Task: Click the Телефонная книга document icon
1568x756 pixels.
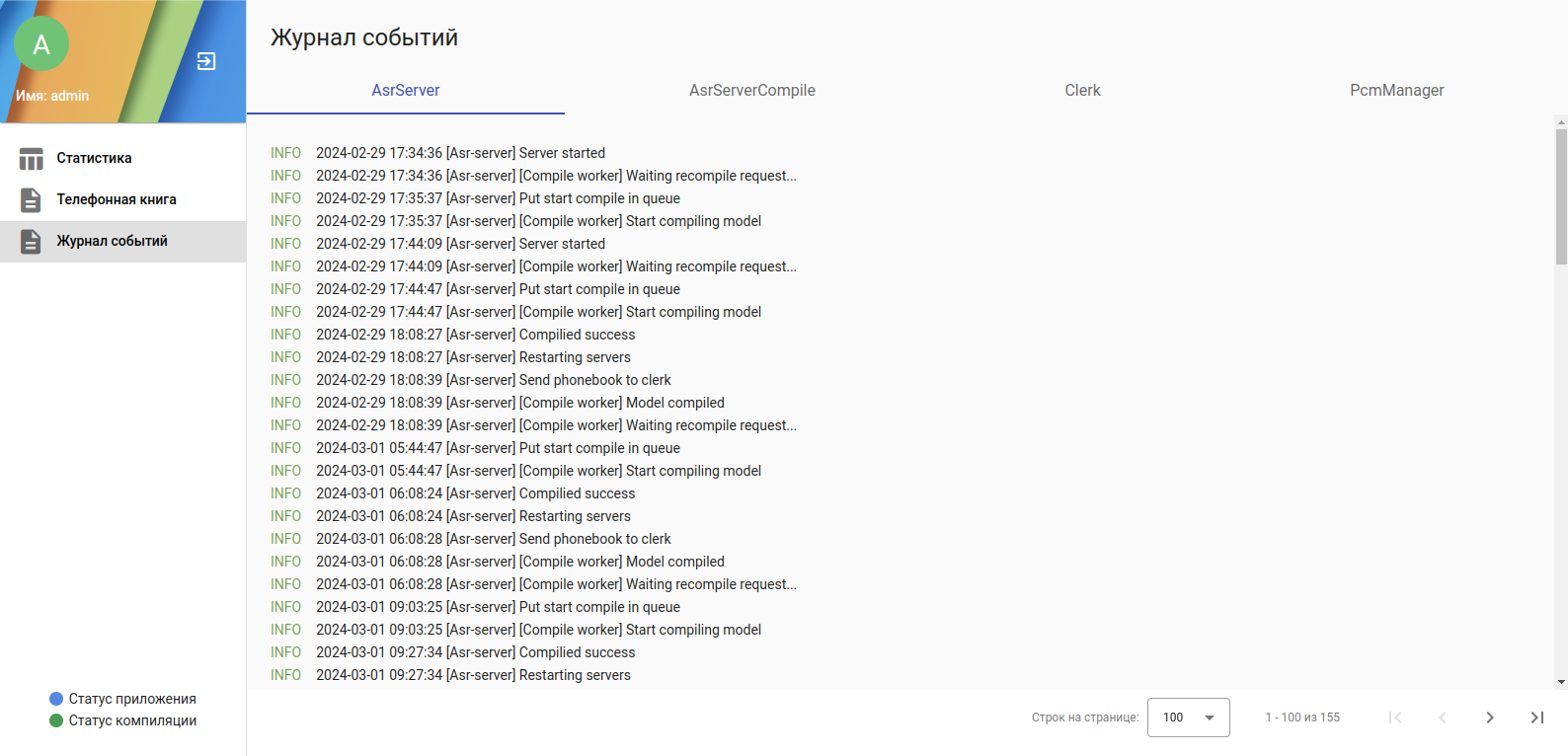Action: [32, 200]
